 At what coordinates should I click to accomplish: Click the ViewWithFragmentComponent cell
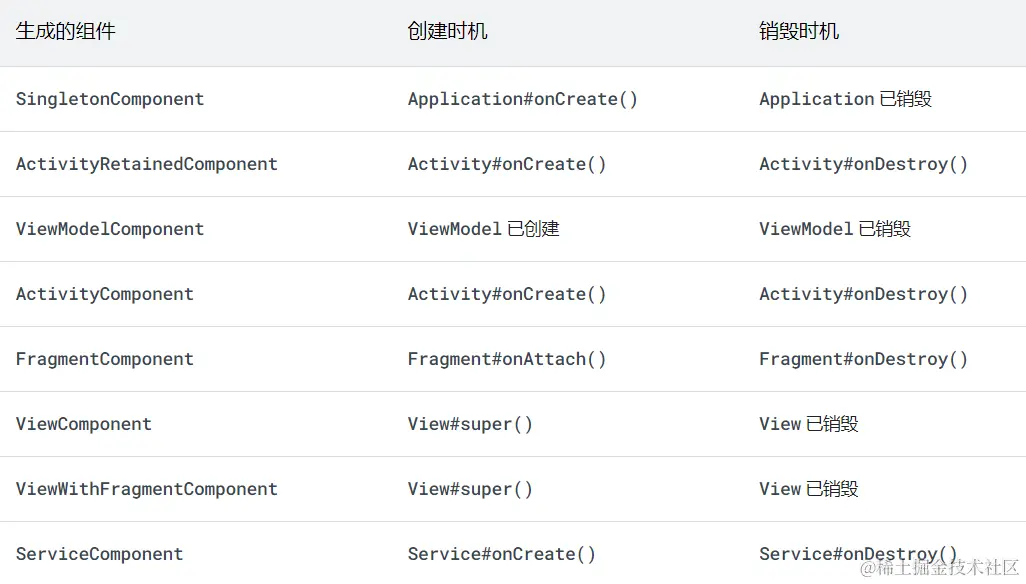(x=147, y=489)
